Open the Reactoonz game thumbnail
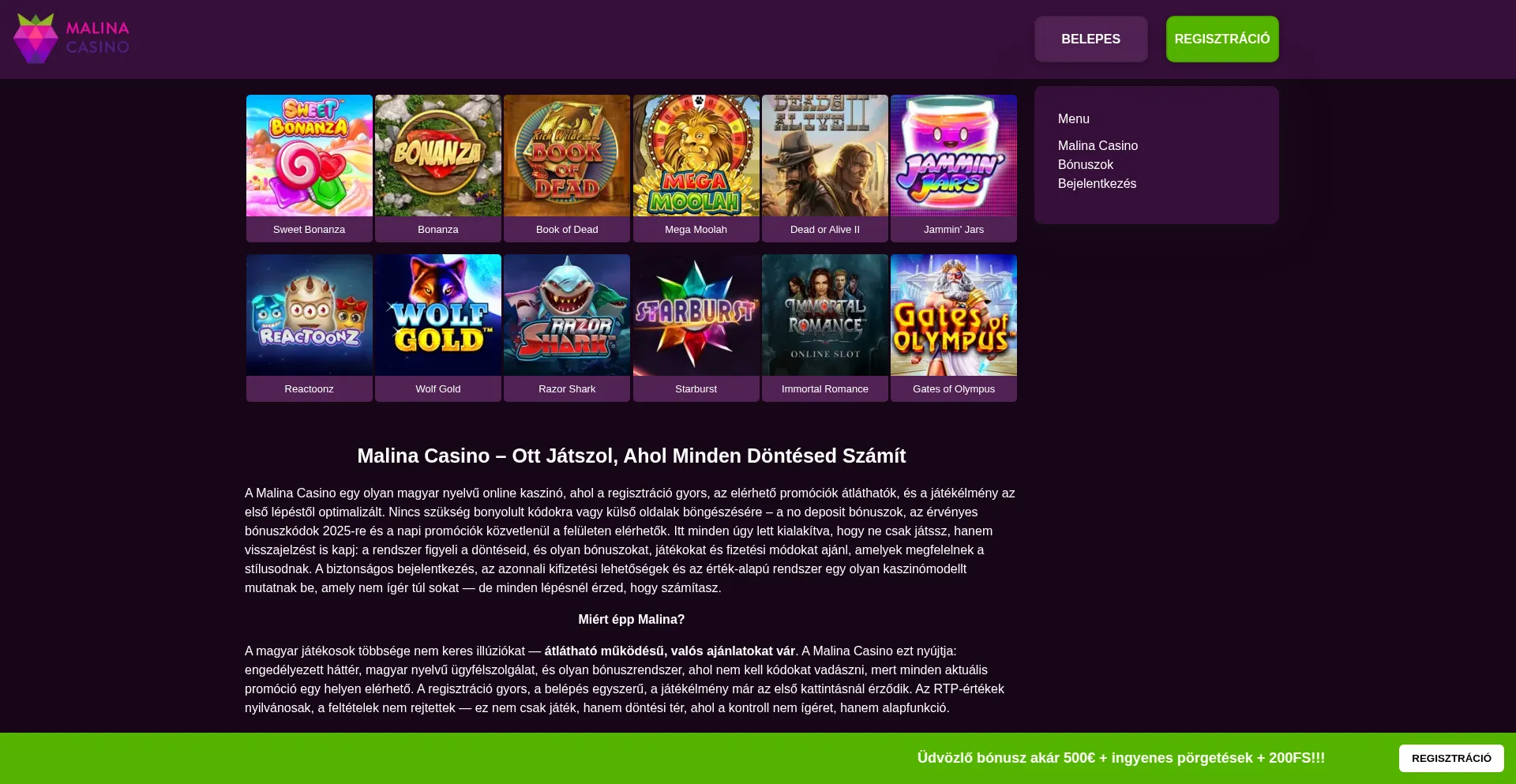 (310, 315)
